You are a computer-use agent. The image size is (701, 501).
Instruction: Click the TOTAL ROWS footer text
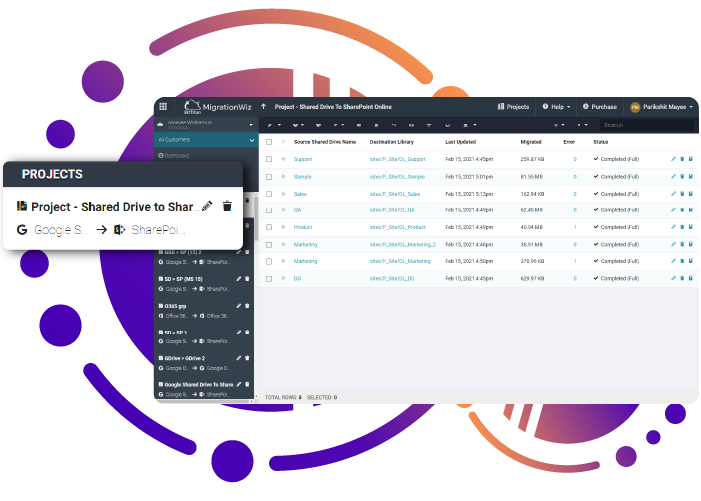[x=283, y=397]
